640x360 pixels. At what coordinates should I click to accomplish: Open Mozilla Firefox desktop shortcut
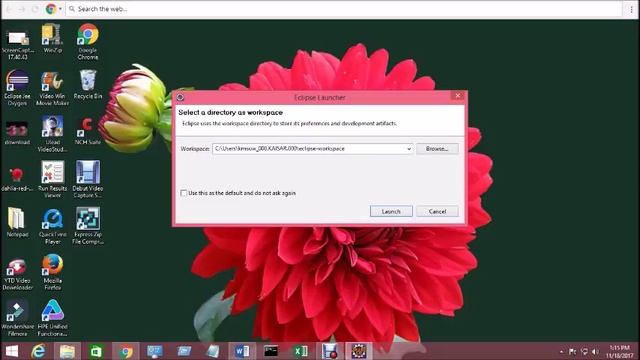[53, 272]
